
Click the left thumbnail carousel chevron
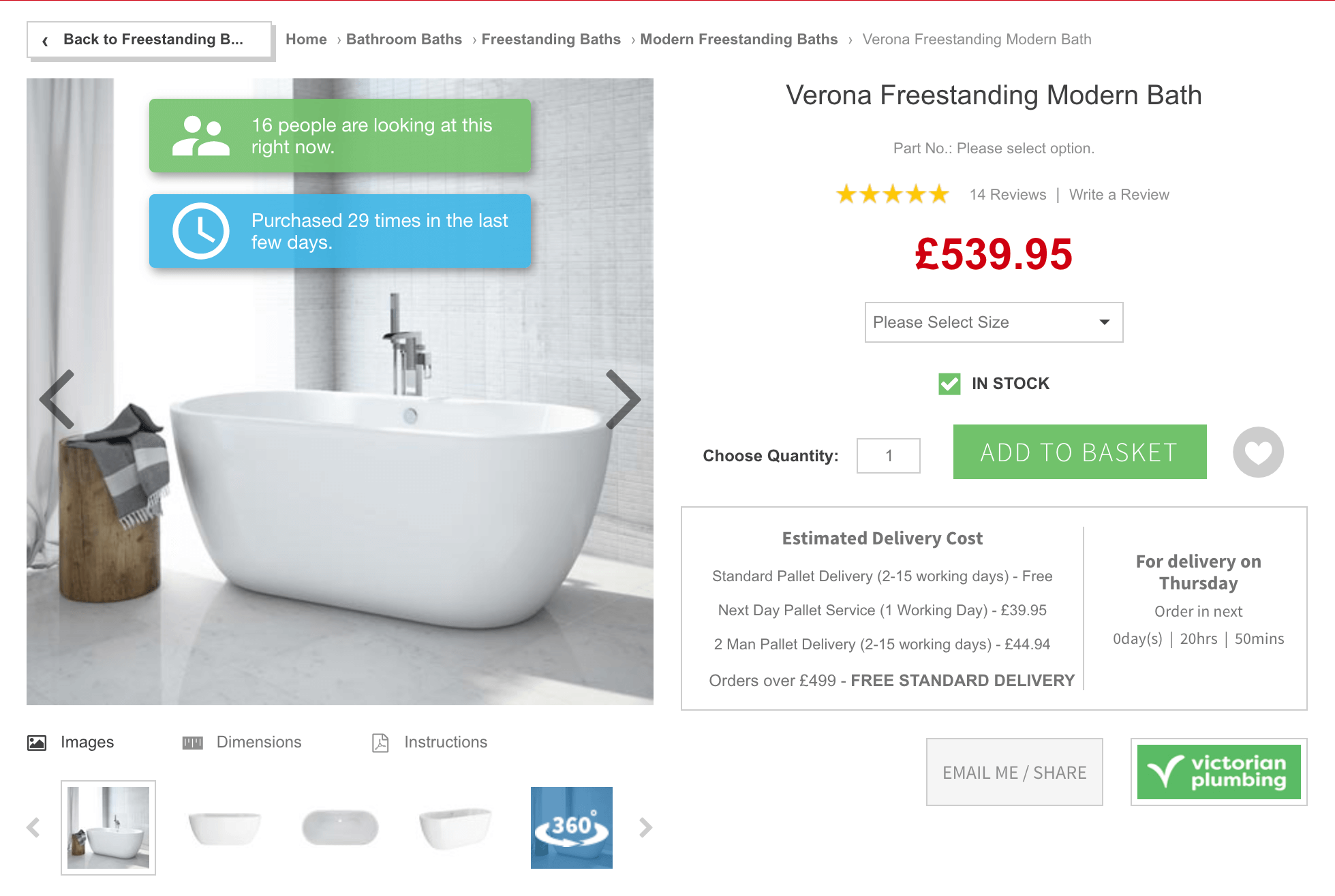pos(33,828)
